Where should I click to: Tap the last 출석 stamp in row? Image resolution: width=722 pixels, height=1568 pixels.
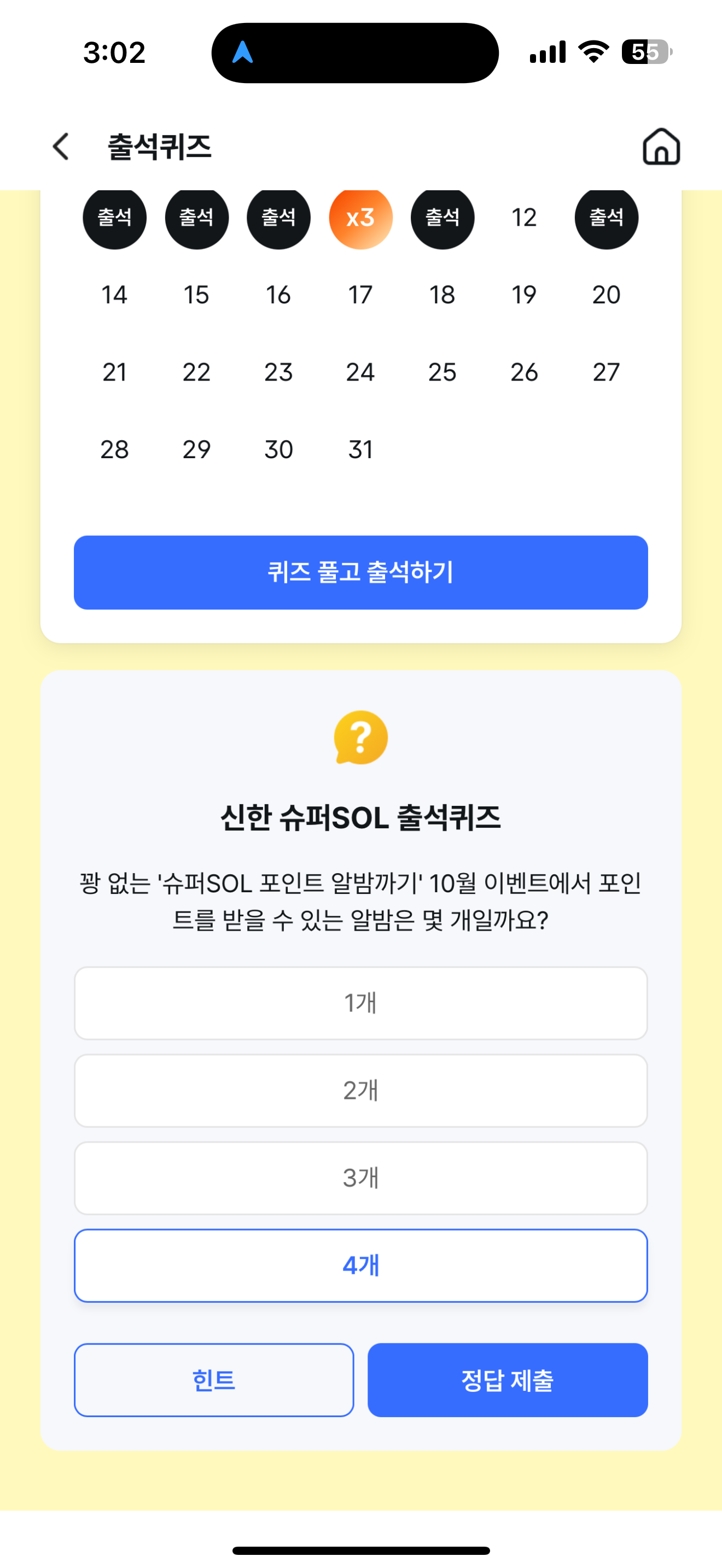click(607, 217)
